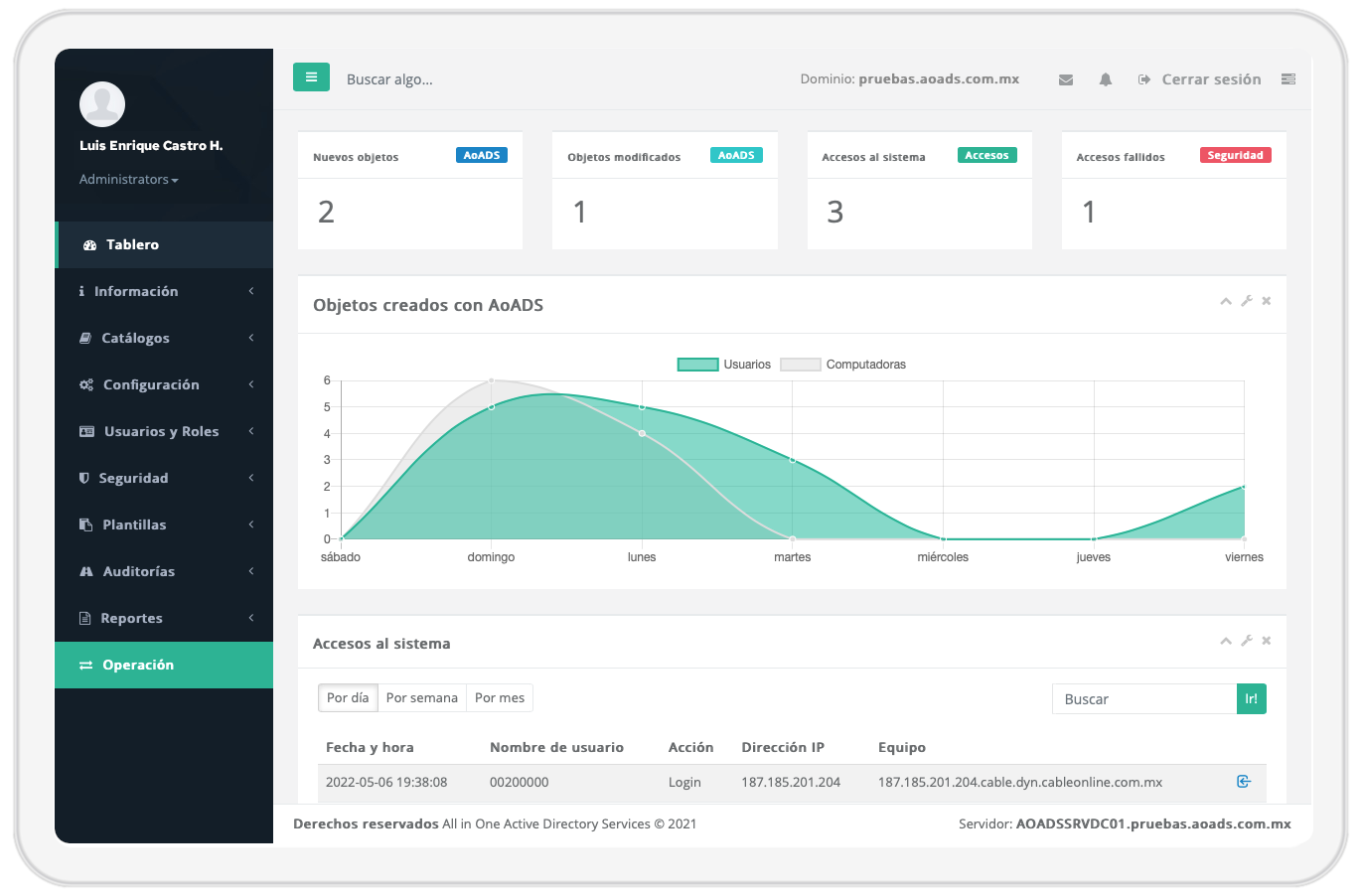Click the green Ir! search button
The height and width of the screenshot is (896, 1361).
(1252, 698)
